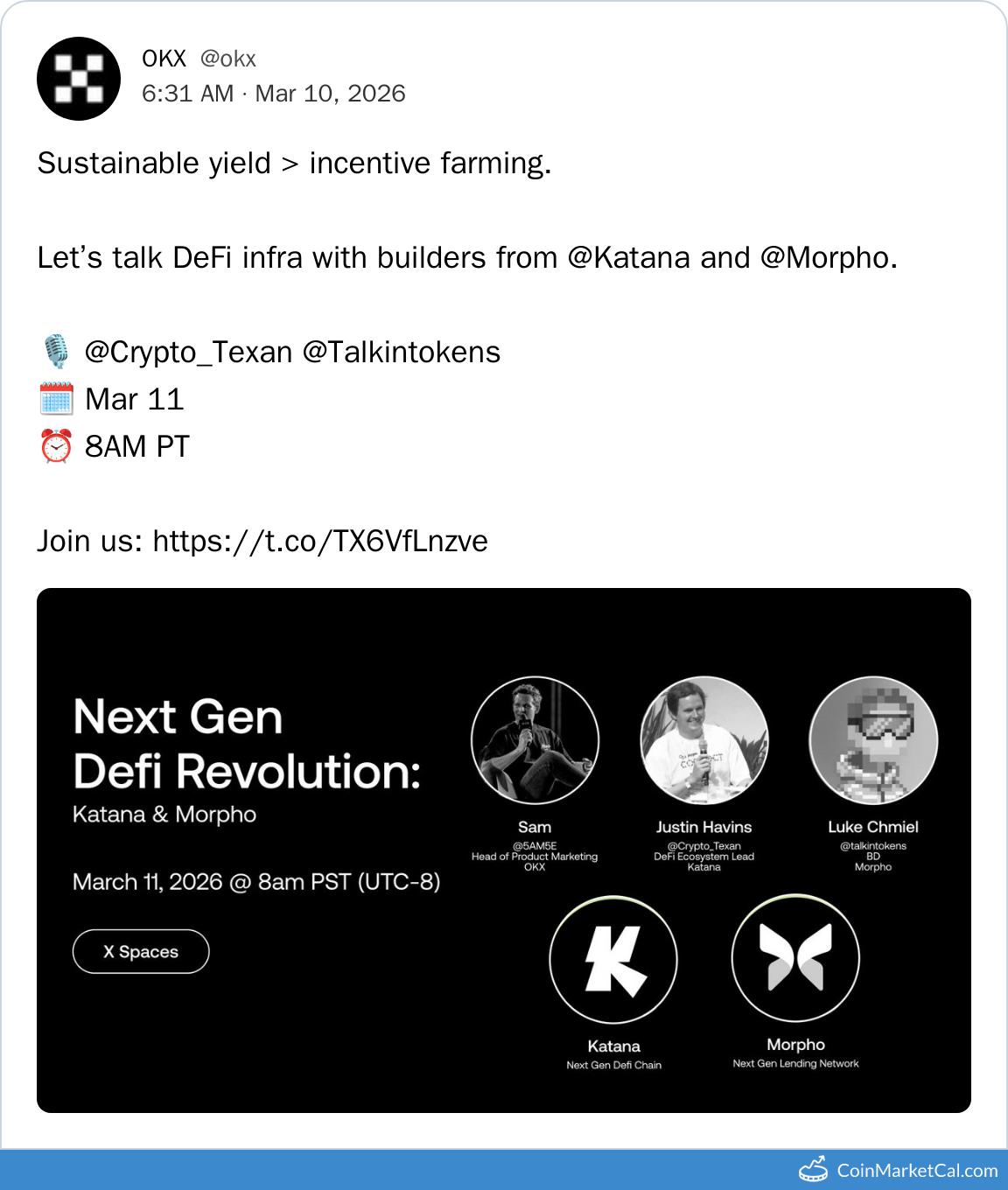Open the OKX display name

(x=164, y=59)
